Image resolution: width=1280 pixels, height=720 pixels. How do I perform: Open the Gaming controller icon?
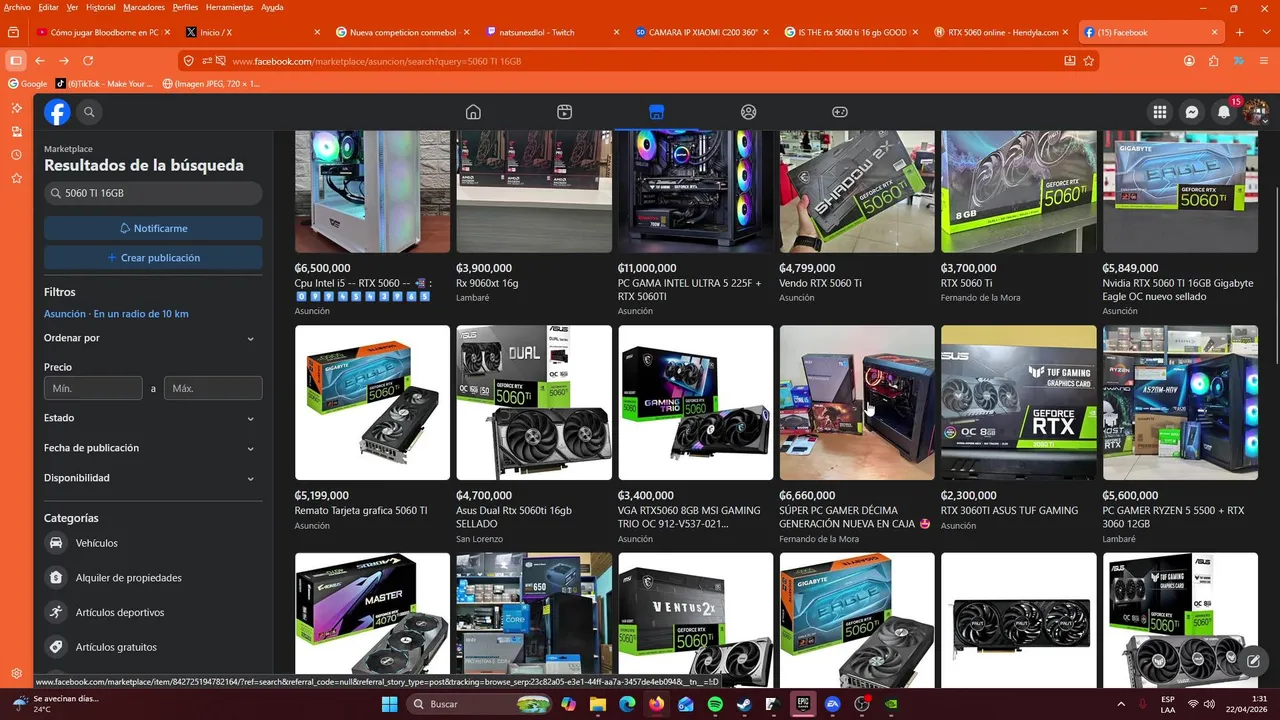point(840,112)
